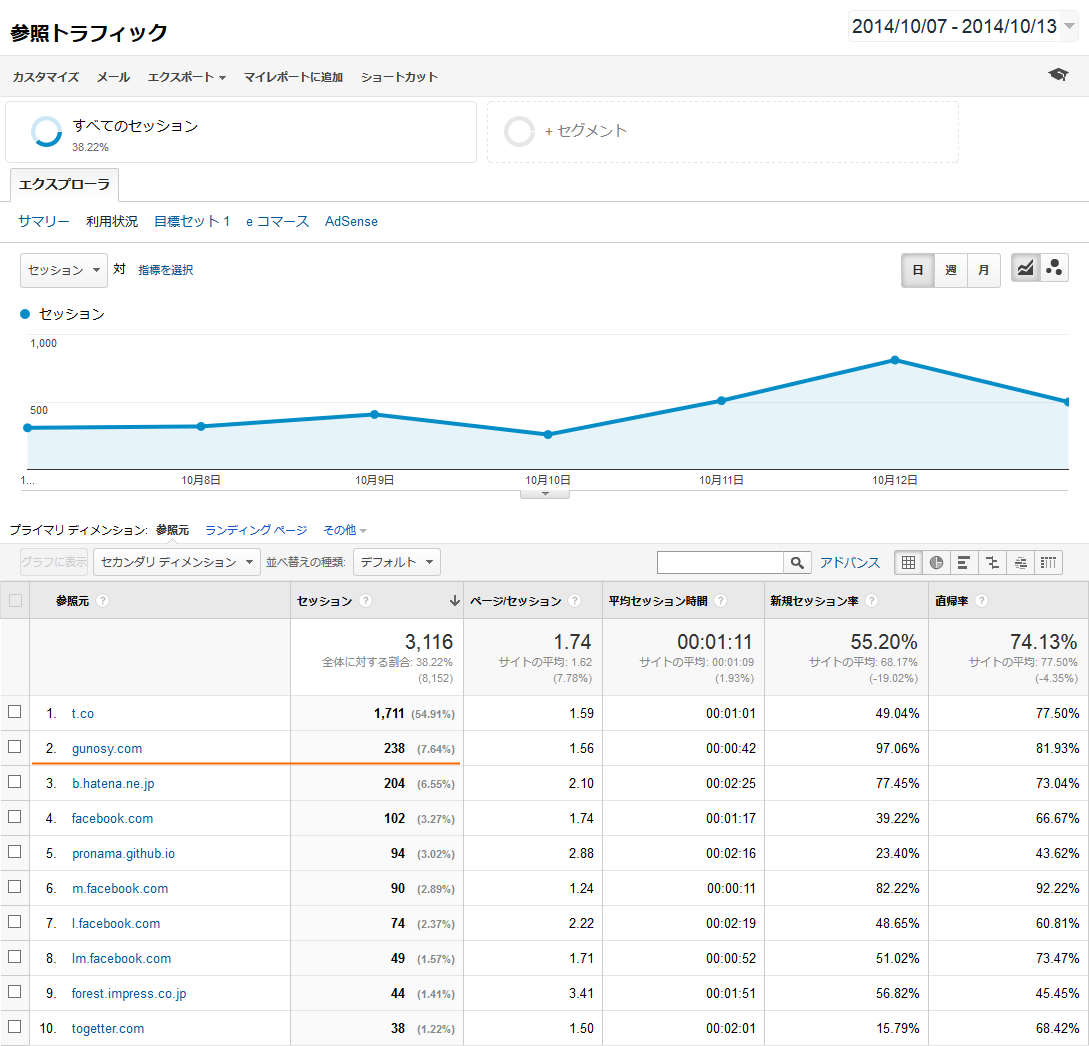Switch to the AdSense tab
The image size is (1089, 1046).
(x=351, y=221)
